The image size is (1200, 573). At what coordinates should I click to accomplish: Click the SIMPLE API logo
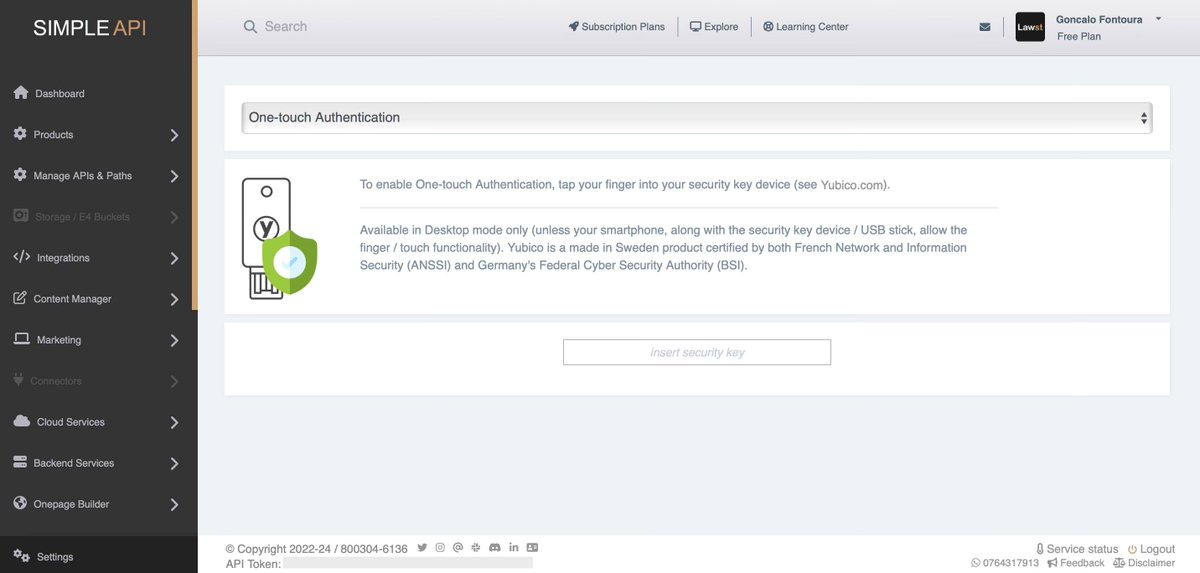click(x=89, y=28)
